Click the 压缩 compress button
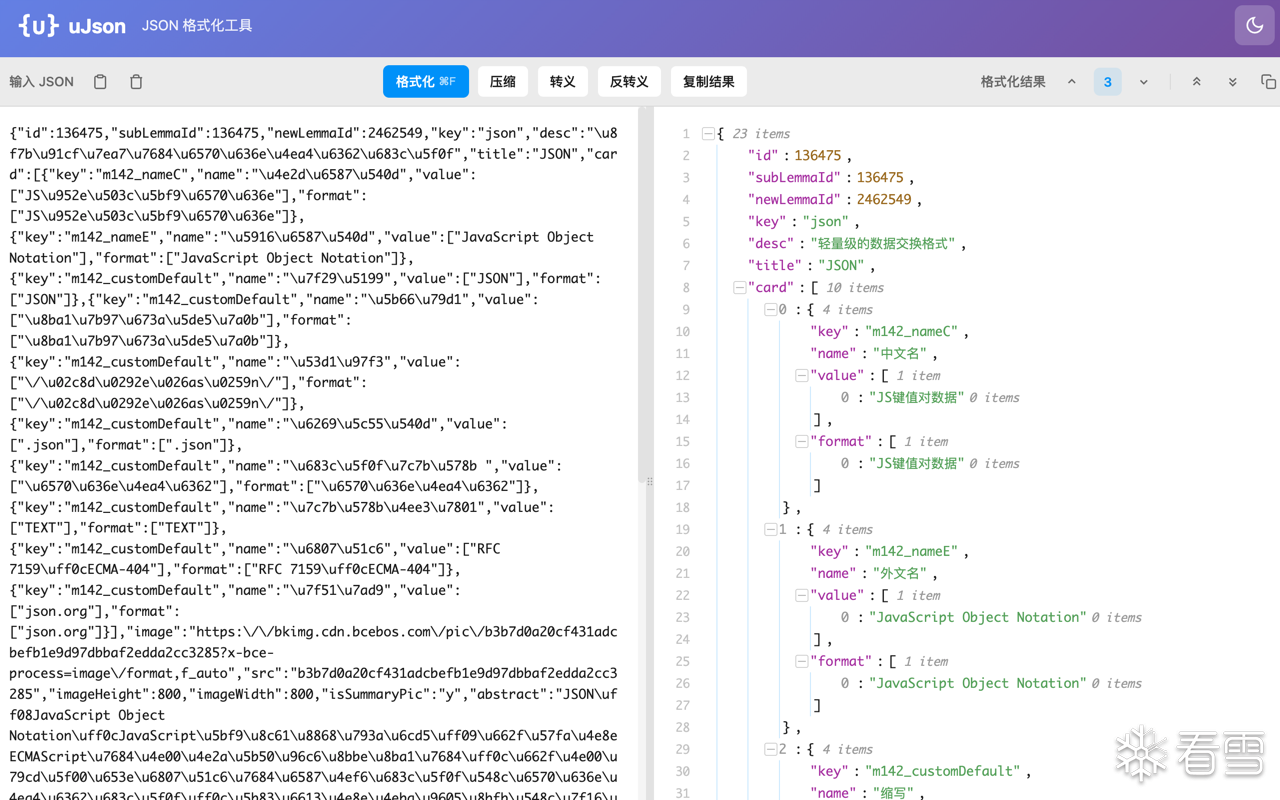1280x800 pixels. (x=503, y=82)
